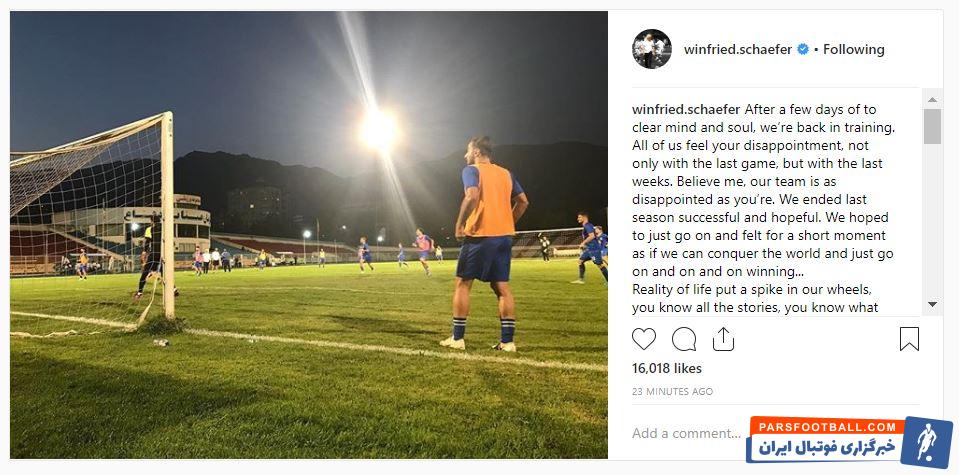Toggle the Following button

[854, 49]
